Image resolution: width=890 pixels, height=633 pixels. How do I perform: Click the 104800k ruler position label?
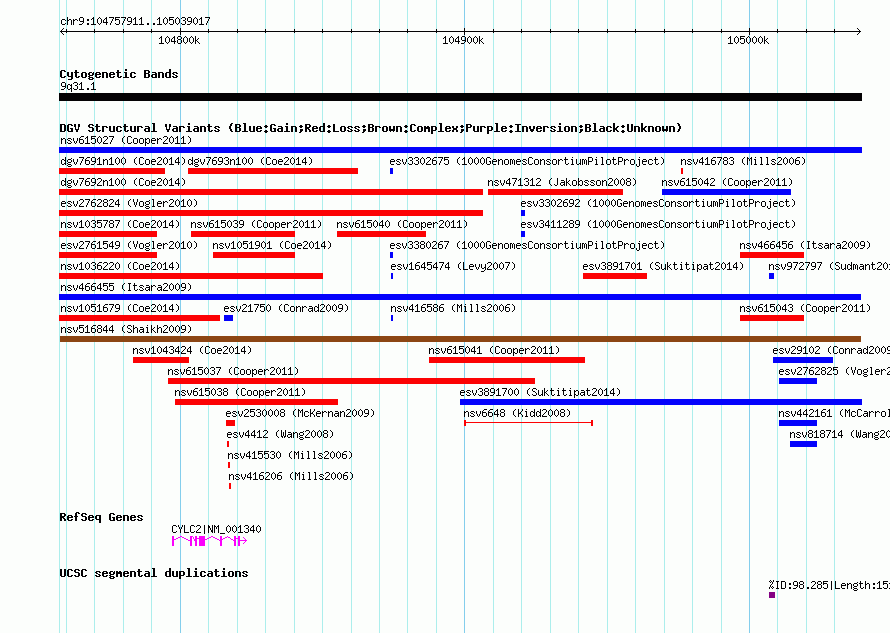pyautogui.click(x=179, y=40)
